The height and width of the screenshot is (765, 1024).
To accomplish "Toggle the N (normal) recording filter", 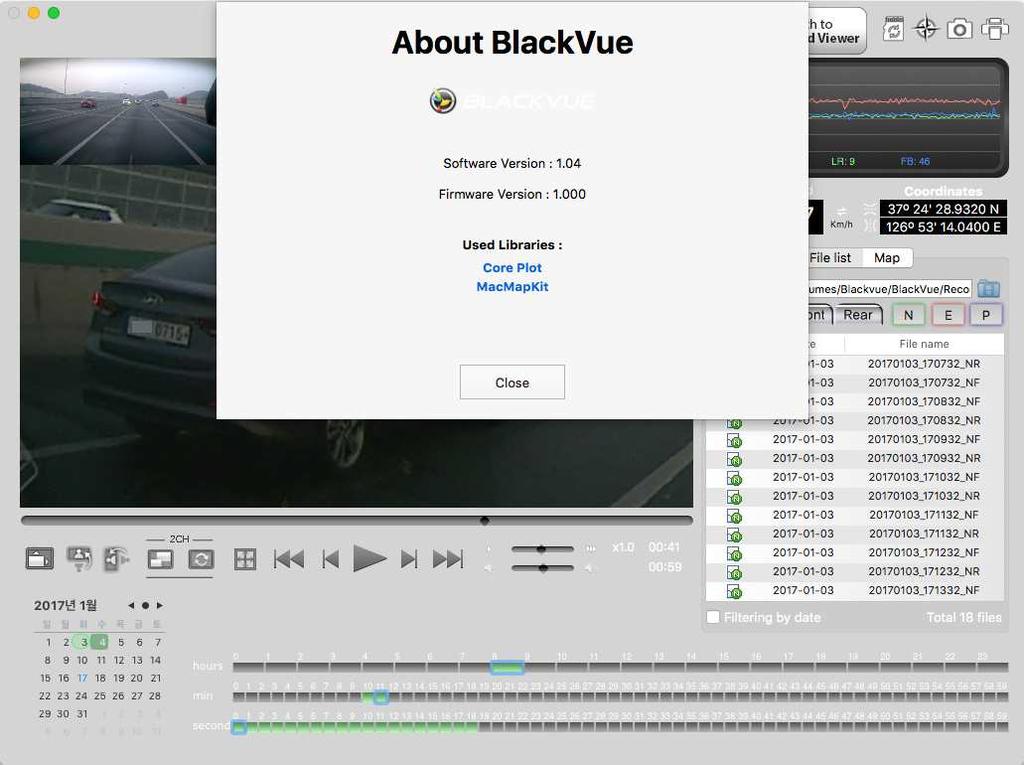I will tap(908, 315).
